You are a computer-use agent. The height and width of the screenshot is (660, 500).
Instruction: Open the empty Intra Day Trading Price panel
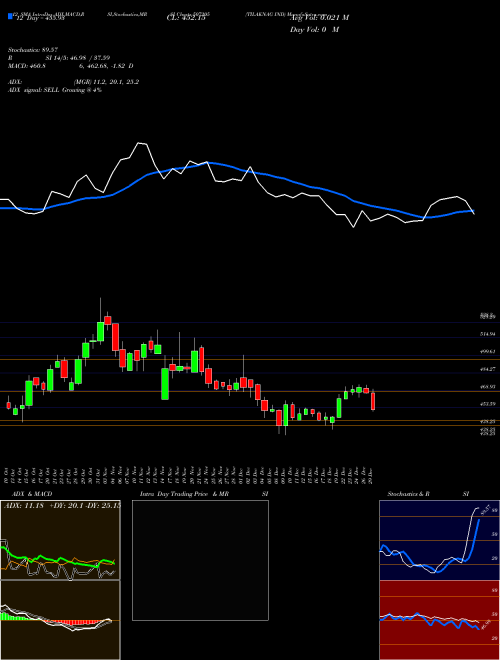pos(200,560)
